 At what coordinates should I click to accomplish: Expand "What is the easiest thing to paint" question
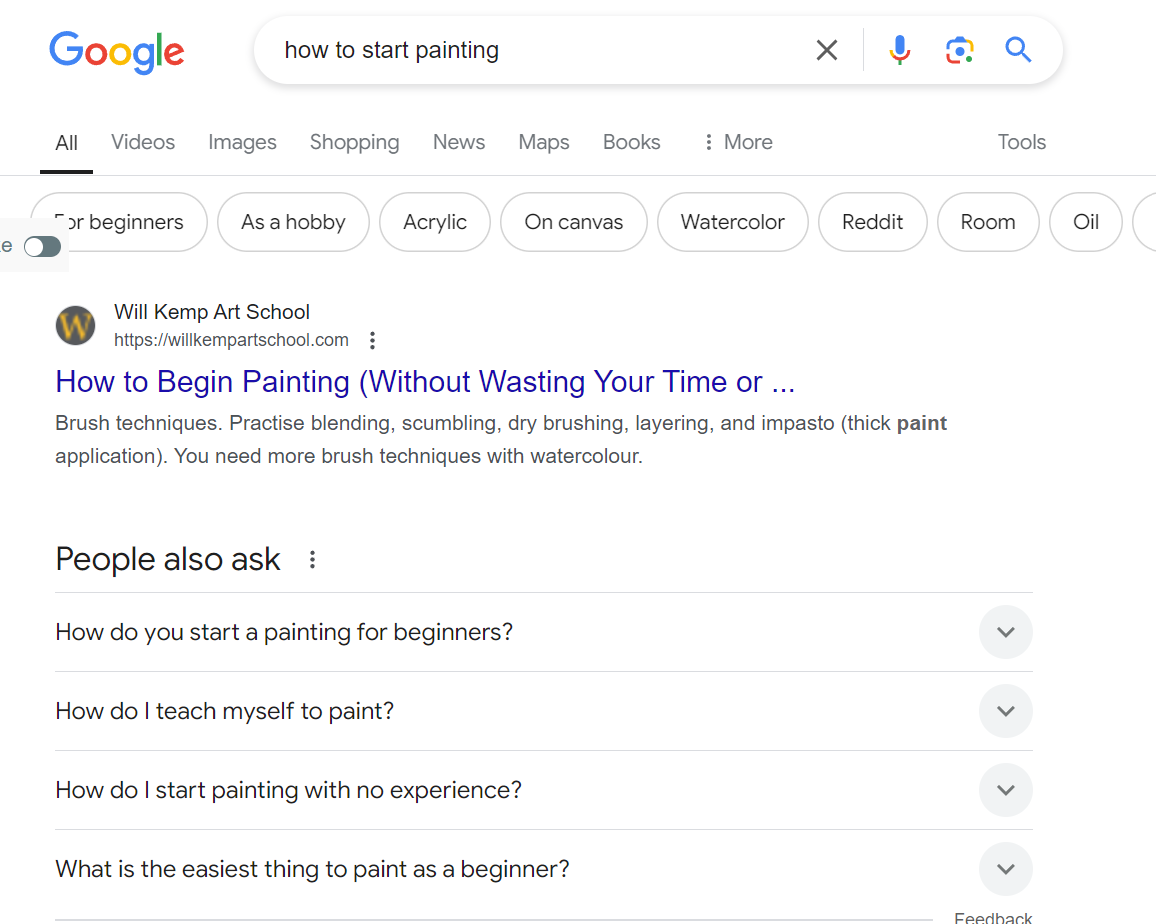click(x=1006, y=869)
